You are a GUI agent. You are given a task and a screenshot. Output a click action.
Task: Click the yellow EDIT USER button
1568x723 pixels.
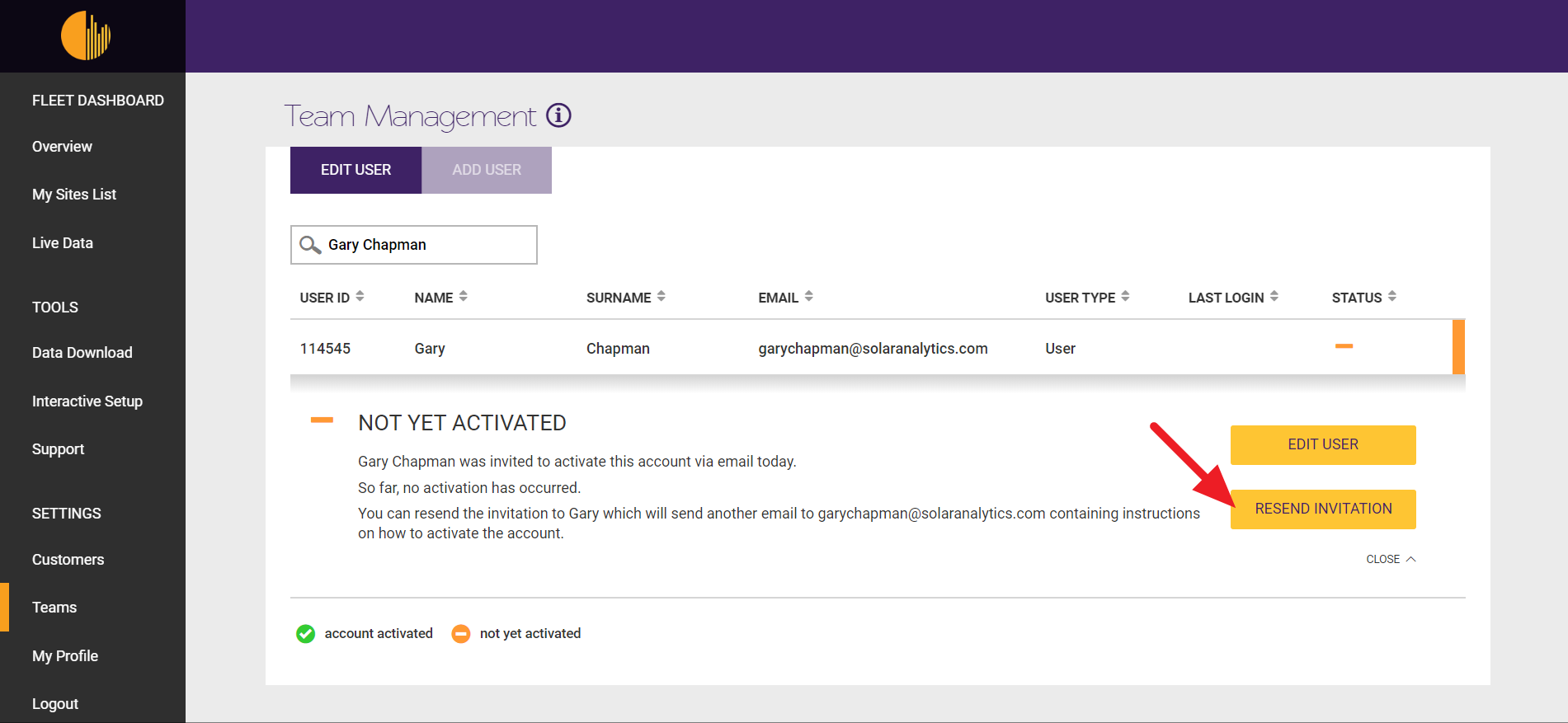[x=1323, y=444]
